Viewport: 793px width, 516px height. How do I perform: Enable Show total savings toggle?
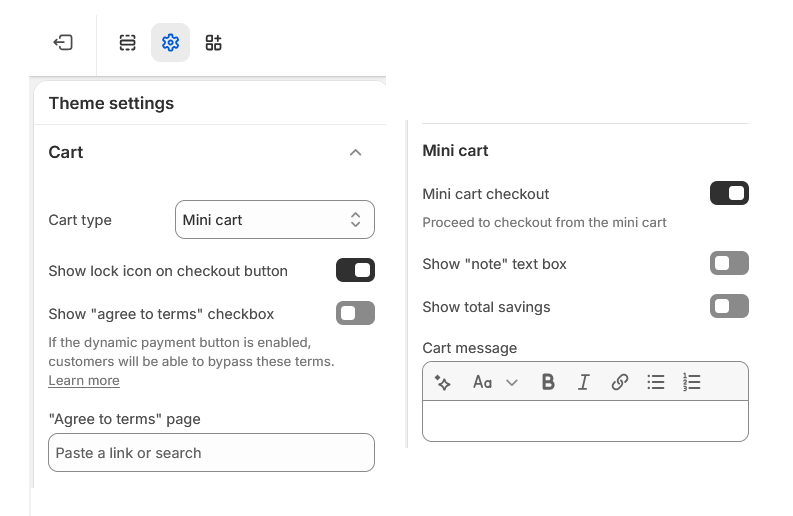pyautogui.click(x=729, y=306)
